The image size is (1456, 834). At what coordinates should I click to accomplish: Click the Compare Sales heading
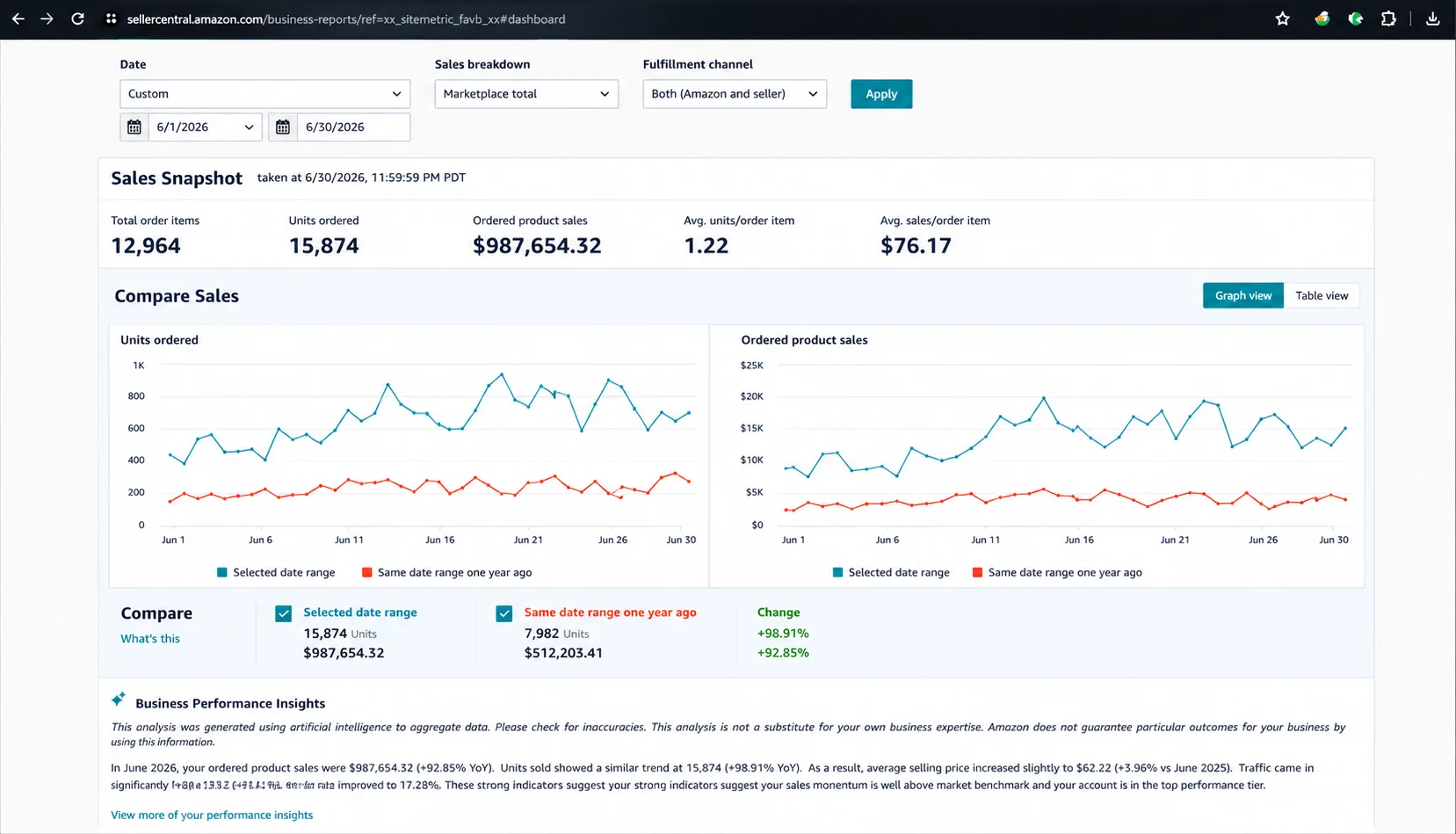(x=177, y=296)
